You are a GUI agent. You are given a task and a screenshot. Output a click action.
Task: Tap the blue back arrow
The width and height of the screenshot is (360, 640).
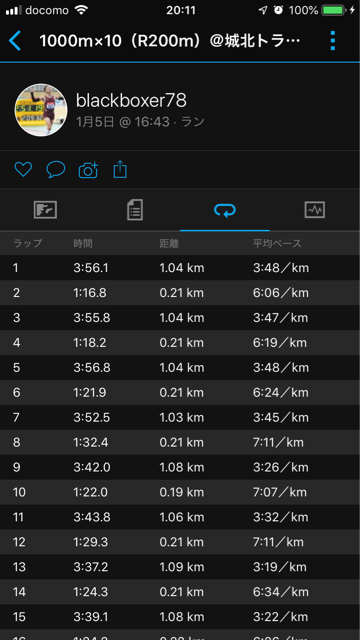(15, 41)
